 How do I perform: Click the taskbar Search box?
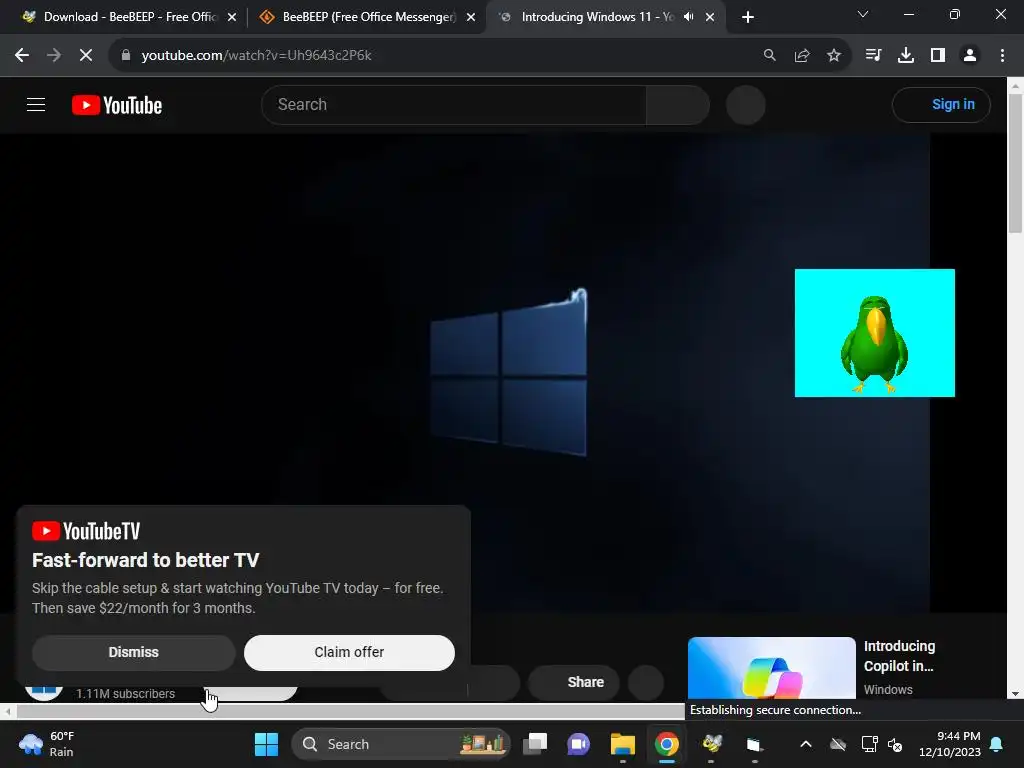(400, 744)
